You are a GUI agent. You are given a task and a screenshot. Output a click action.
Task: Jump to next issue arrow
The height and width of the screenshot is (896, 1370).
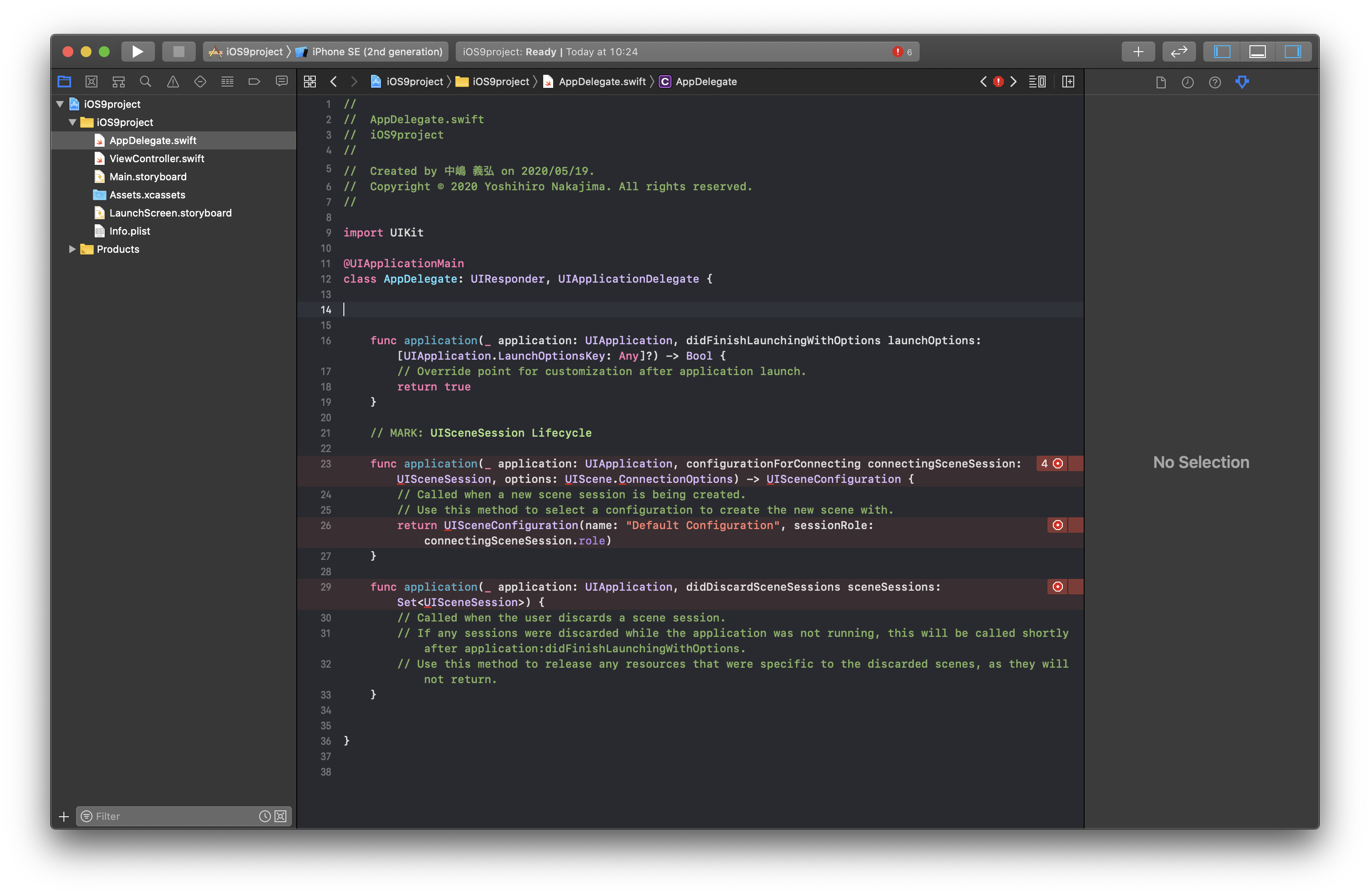[1014, 82]
